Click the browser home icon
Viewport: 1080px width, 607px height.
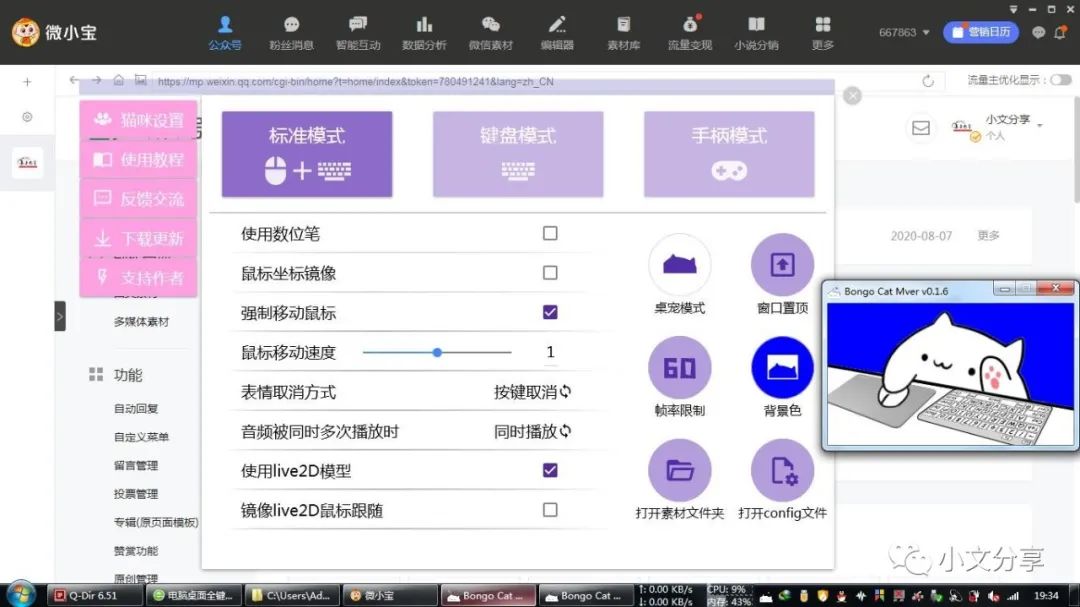[x=118, y=81]
